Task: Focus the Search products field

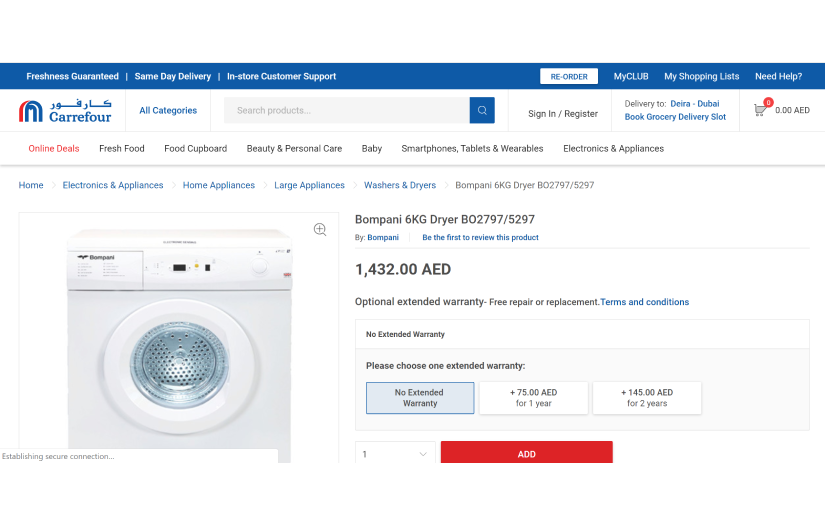Action: pyautogui.click(x=347, y=110)
